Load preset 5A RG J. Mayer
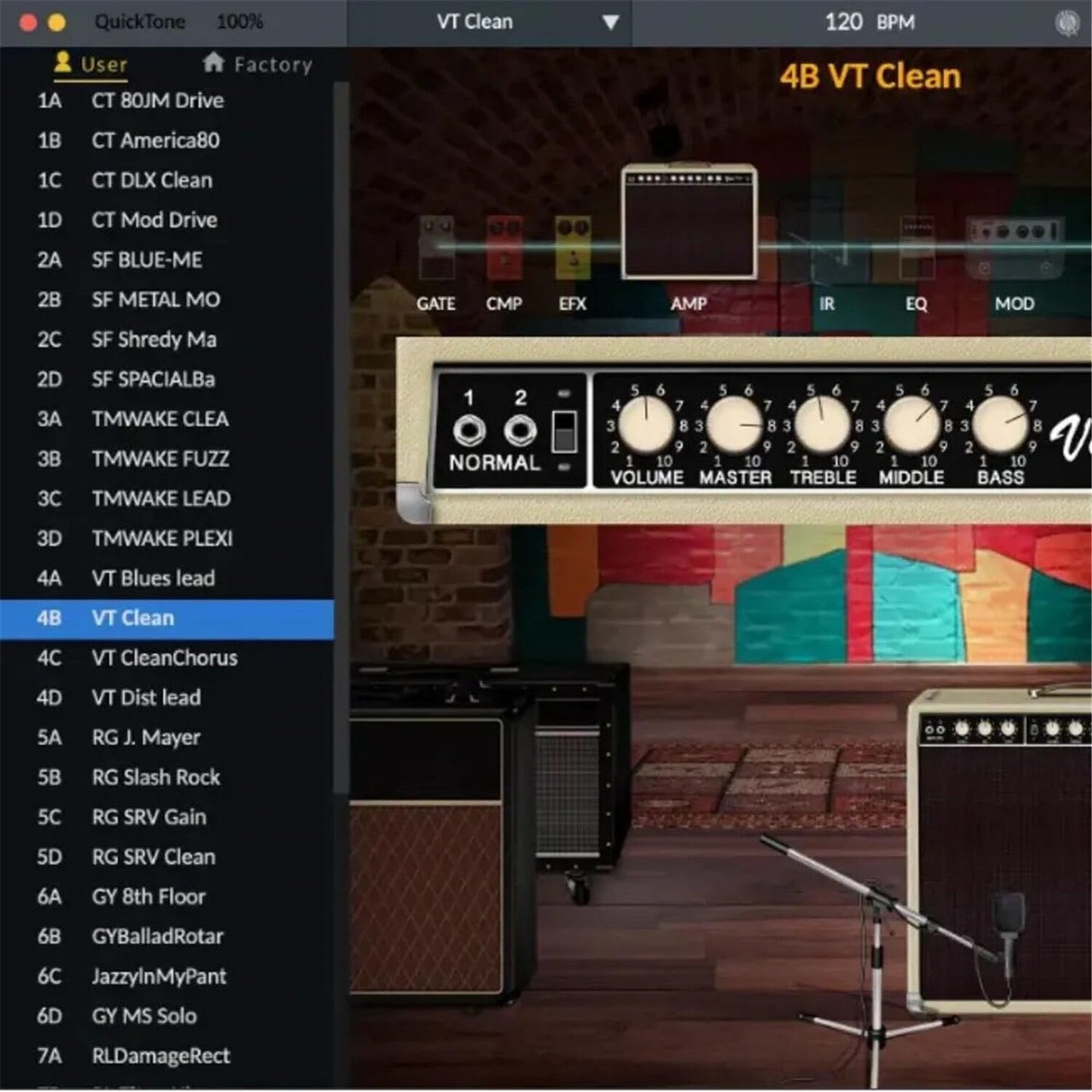 [146, 738]
